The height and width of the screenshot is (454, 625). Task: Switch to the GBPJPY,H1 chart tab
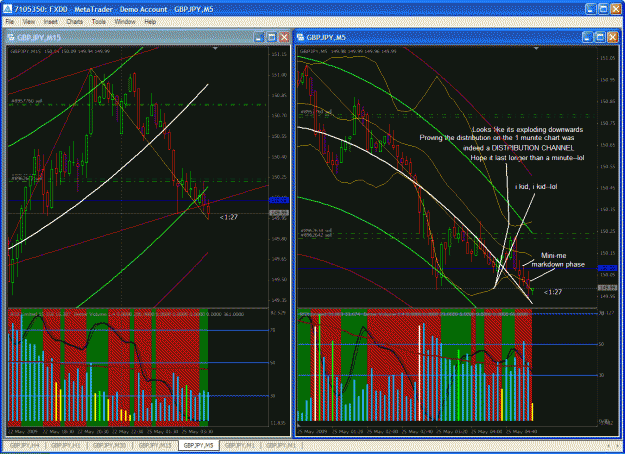tap(66, 445)
